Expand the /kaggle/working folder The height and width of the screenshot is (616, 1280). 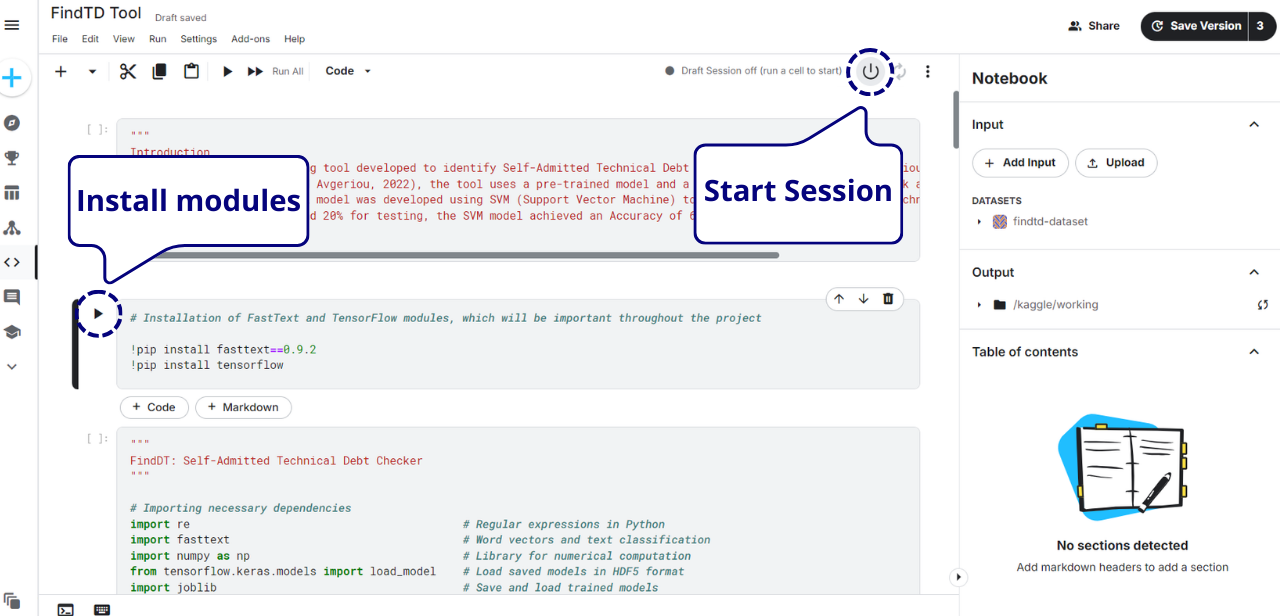coord(979,305)
